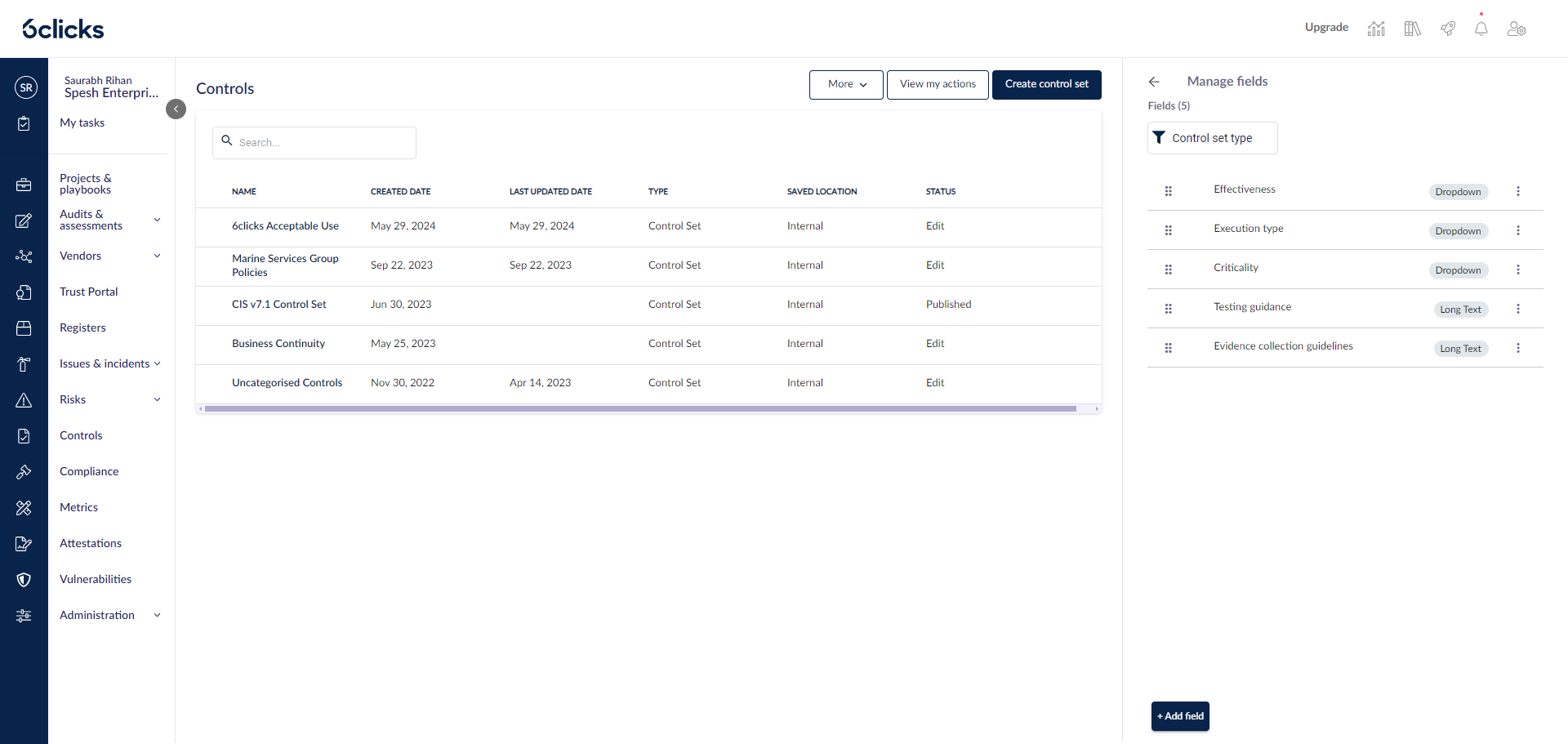Click the horizontal scrollbar under the table
The width and height of the screenshot is (1568, 744).
[640, 408]
